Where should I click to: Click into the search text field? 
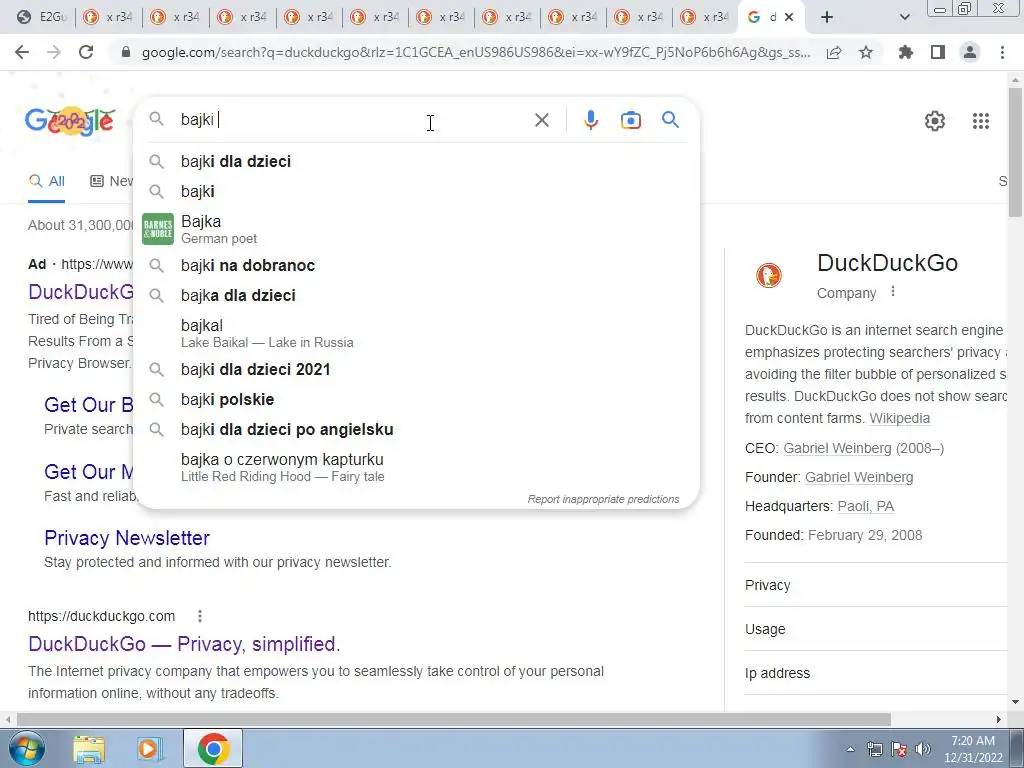point(353,120)
